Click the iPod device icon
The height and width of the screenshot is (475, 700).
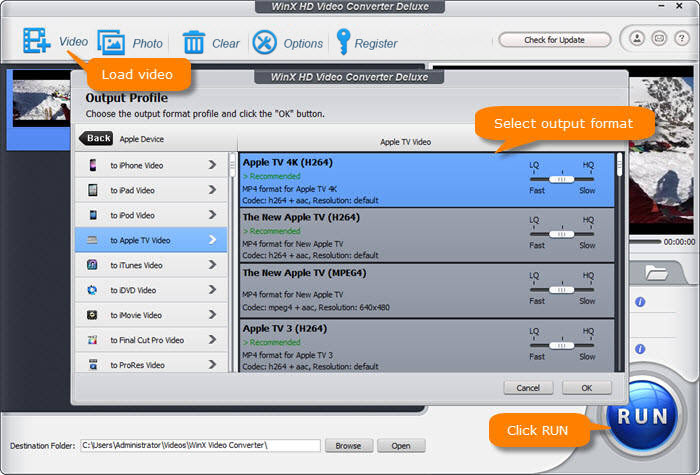pyautogui.click(x=92, y=215)
